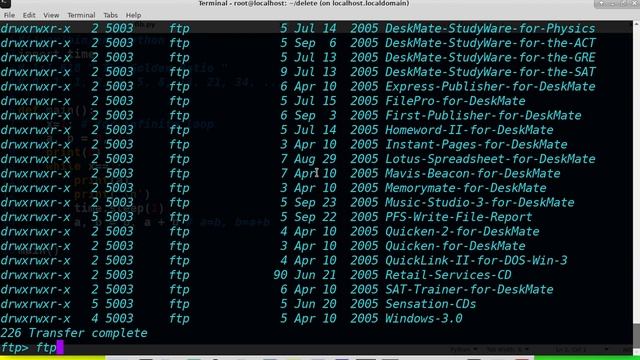
Task: Open the Edit menu
Action: point(29,15)
